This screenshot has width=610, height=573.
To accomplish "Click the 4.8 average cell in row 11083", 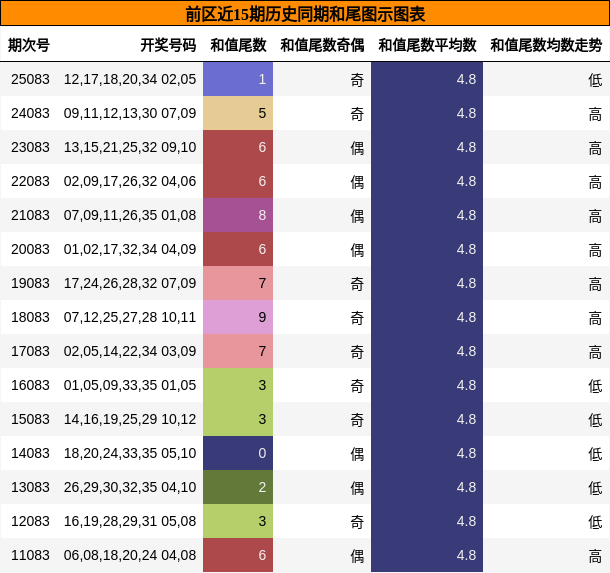I will [427, 555].
